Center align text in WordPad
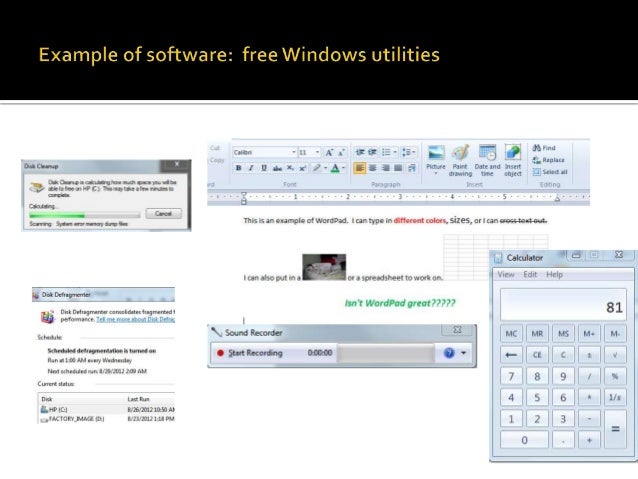This screenshot has height=479, width=638. pyautogui.click(x=373, y=168)
